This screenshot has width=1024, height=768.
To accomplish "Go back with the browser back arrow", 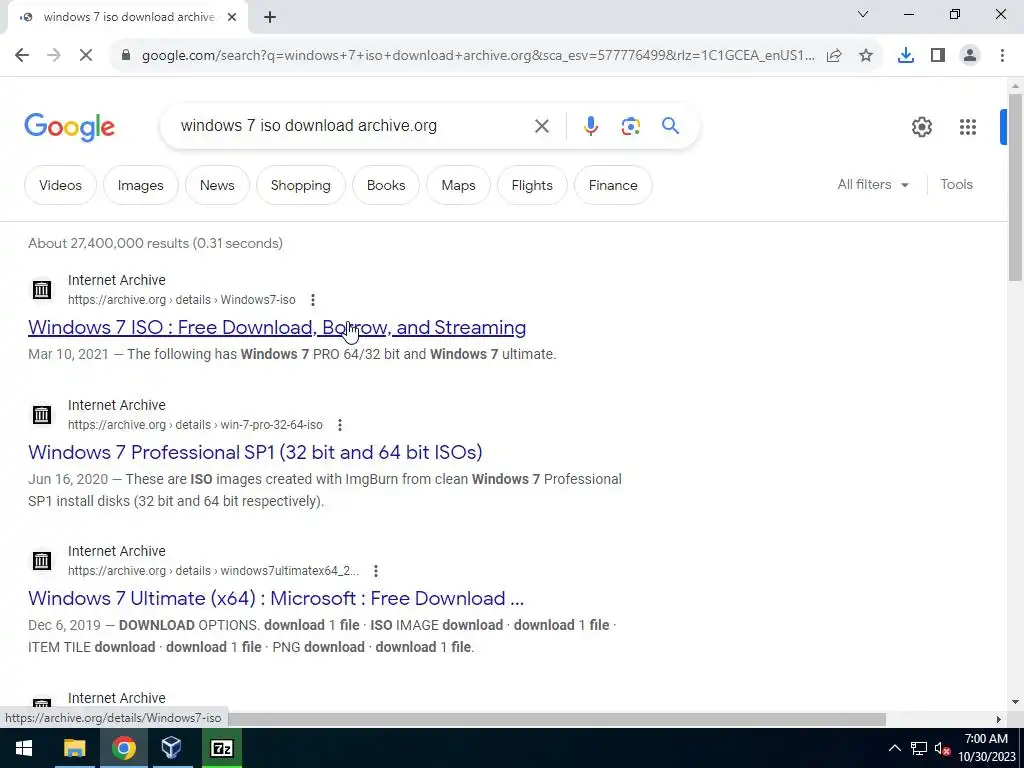I will (x=22, y=56).
